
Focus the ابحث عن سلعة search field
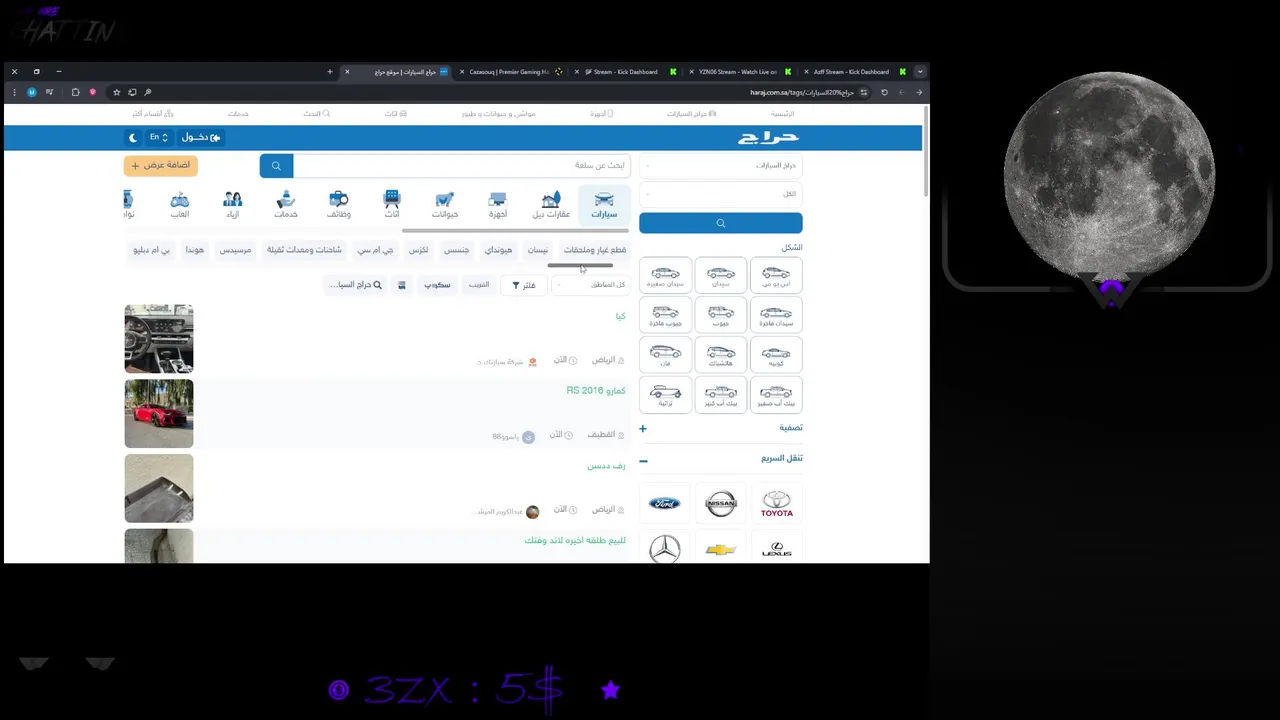click(461, 166)
